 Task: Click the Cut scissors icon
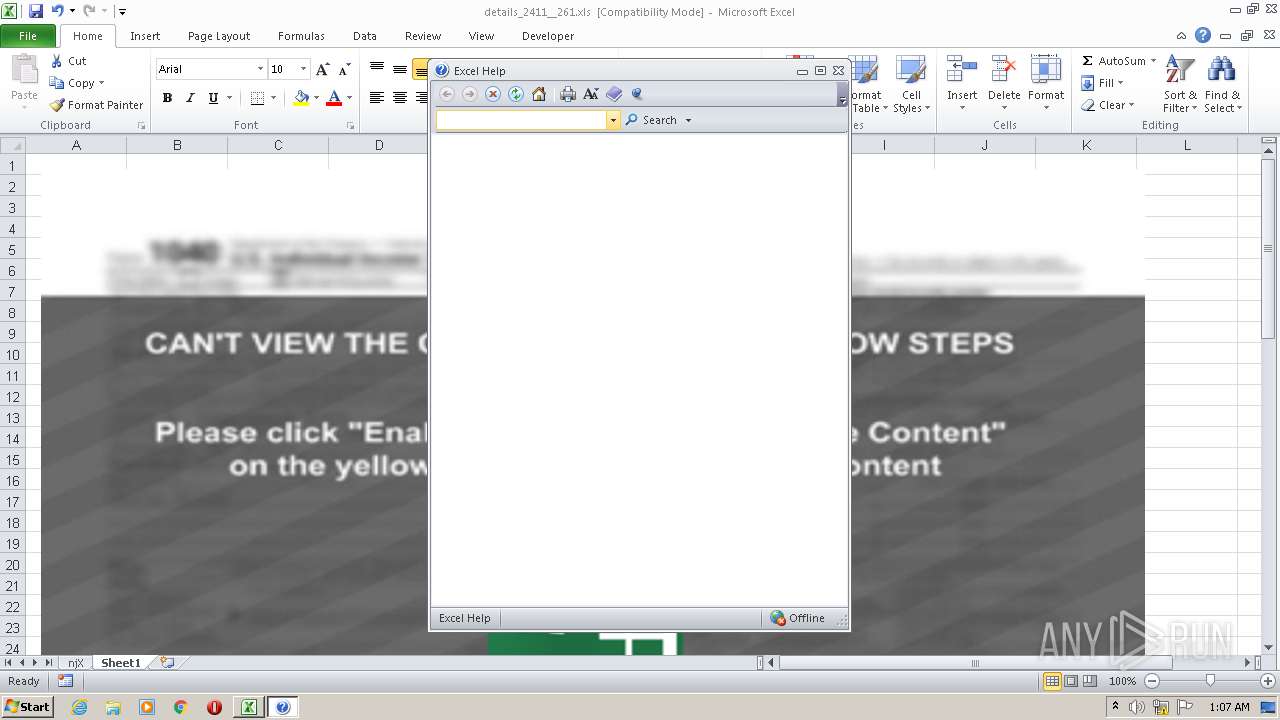click(56, 61)
